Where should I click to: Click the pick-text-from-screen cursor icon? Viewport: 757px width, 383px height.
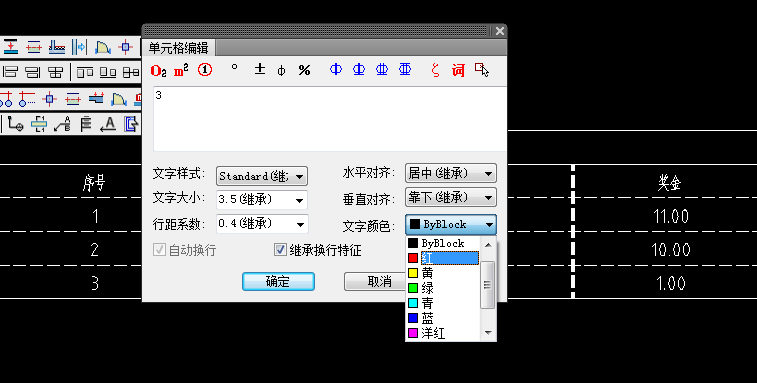pos(481,70)
